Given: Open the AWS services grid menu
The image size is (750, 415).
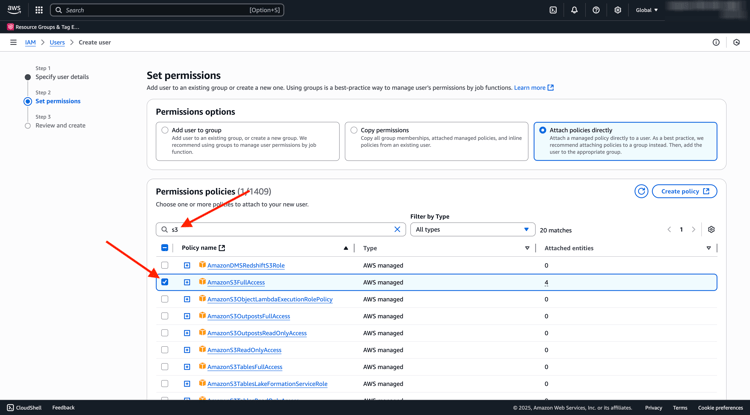Looking at the screenshot, I should tap(39, 10).
